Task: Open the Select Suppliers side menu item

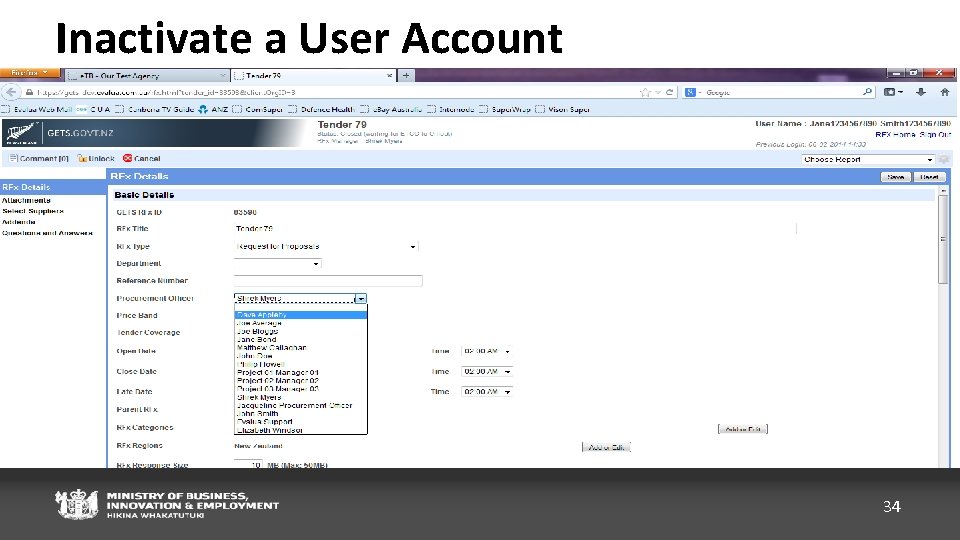Action: coord(32,211)
